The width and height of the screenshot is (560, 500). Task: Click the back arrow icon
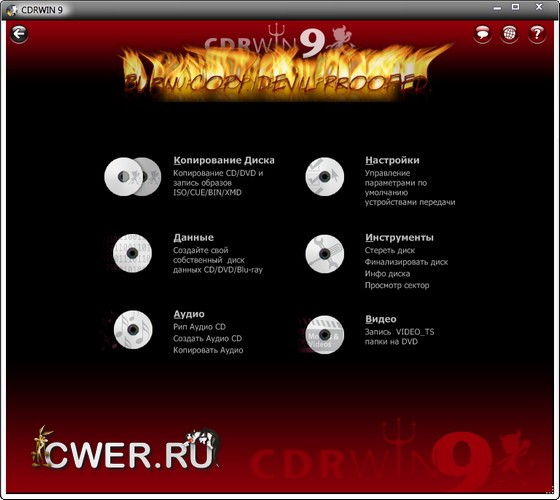(19, 34)
